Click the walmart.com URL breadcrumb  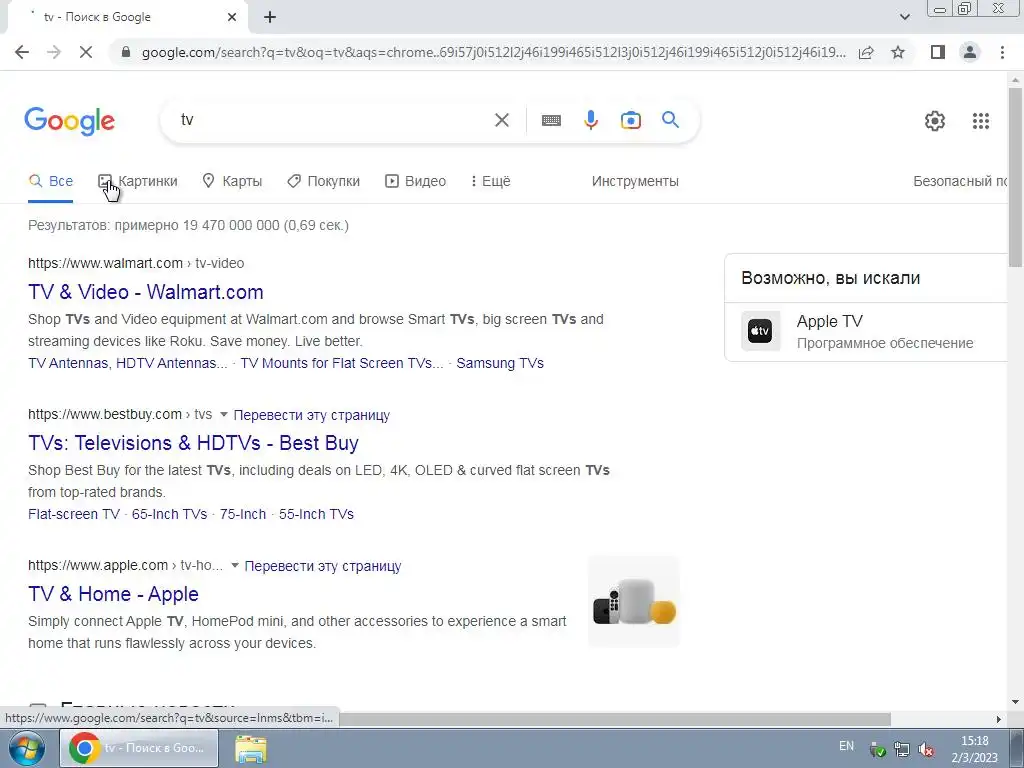click(x=136, y=263)
